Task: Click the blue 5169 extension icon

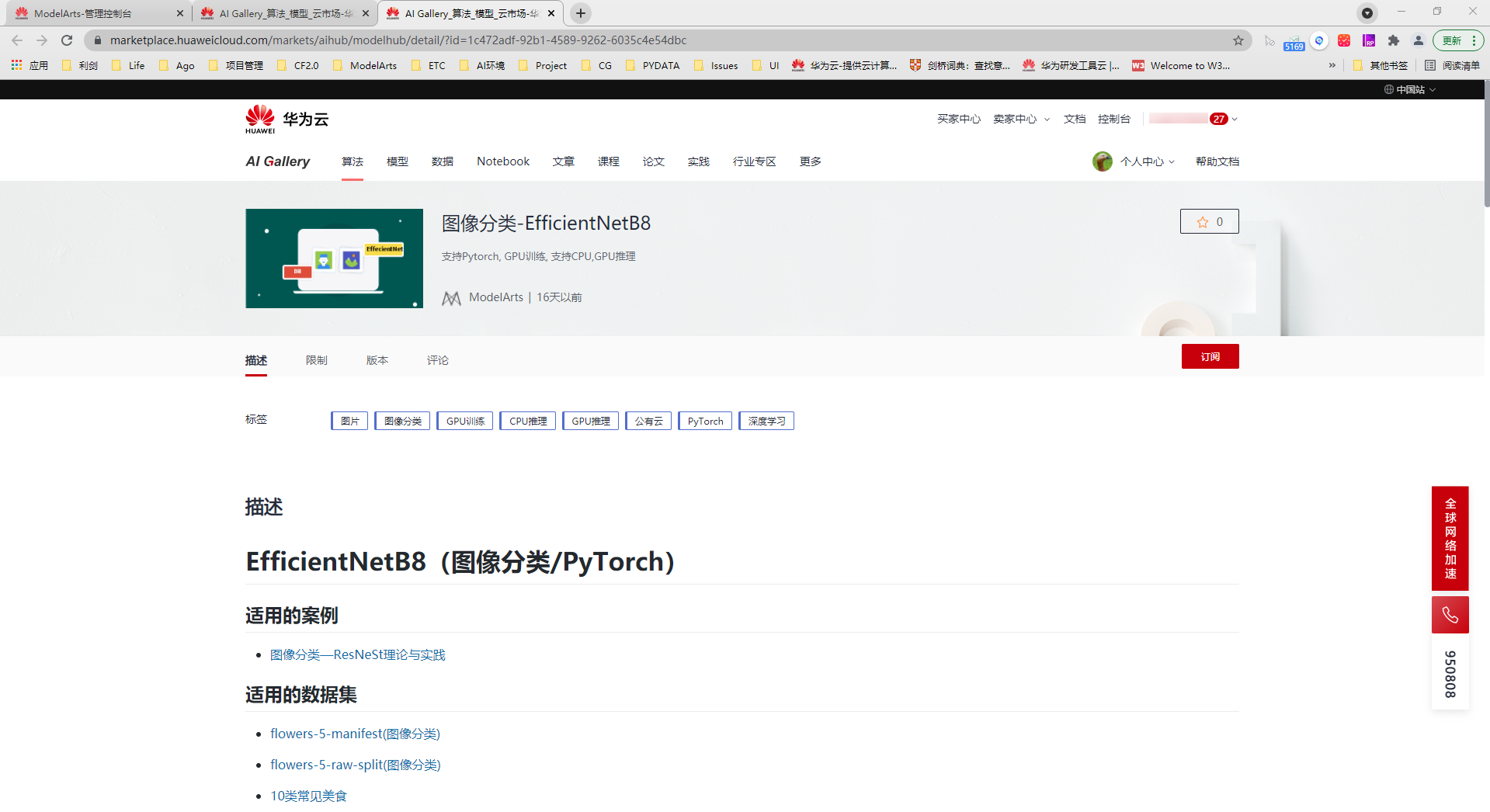Action: coord(1294,41)
